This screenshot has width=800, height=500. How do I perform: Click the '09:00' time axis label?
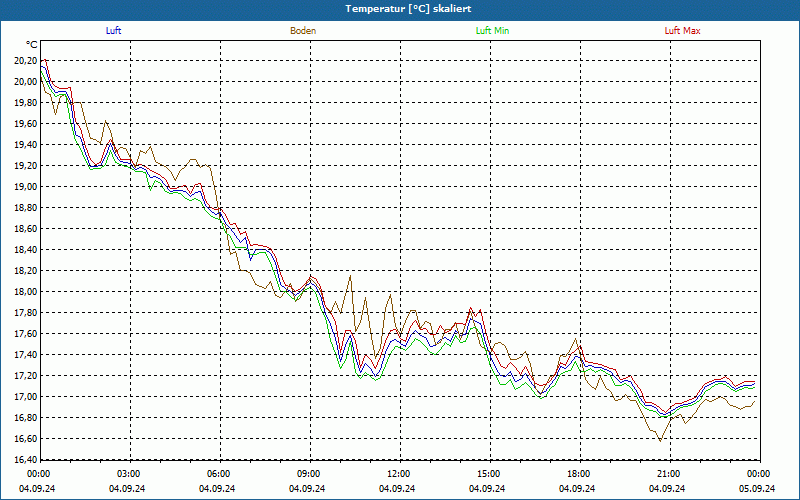(307, 474)
